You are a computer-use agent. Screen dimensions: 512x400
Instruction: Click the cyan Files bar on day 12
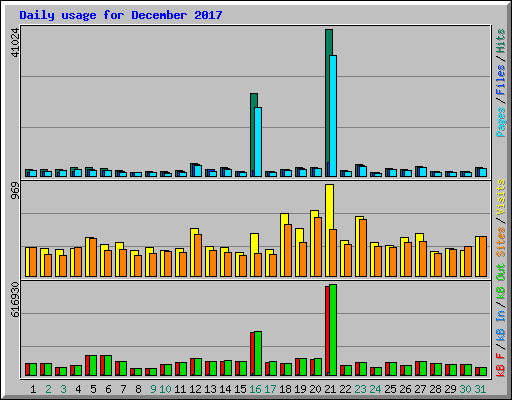[x=198, y=171]
